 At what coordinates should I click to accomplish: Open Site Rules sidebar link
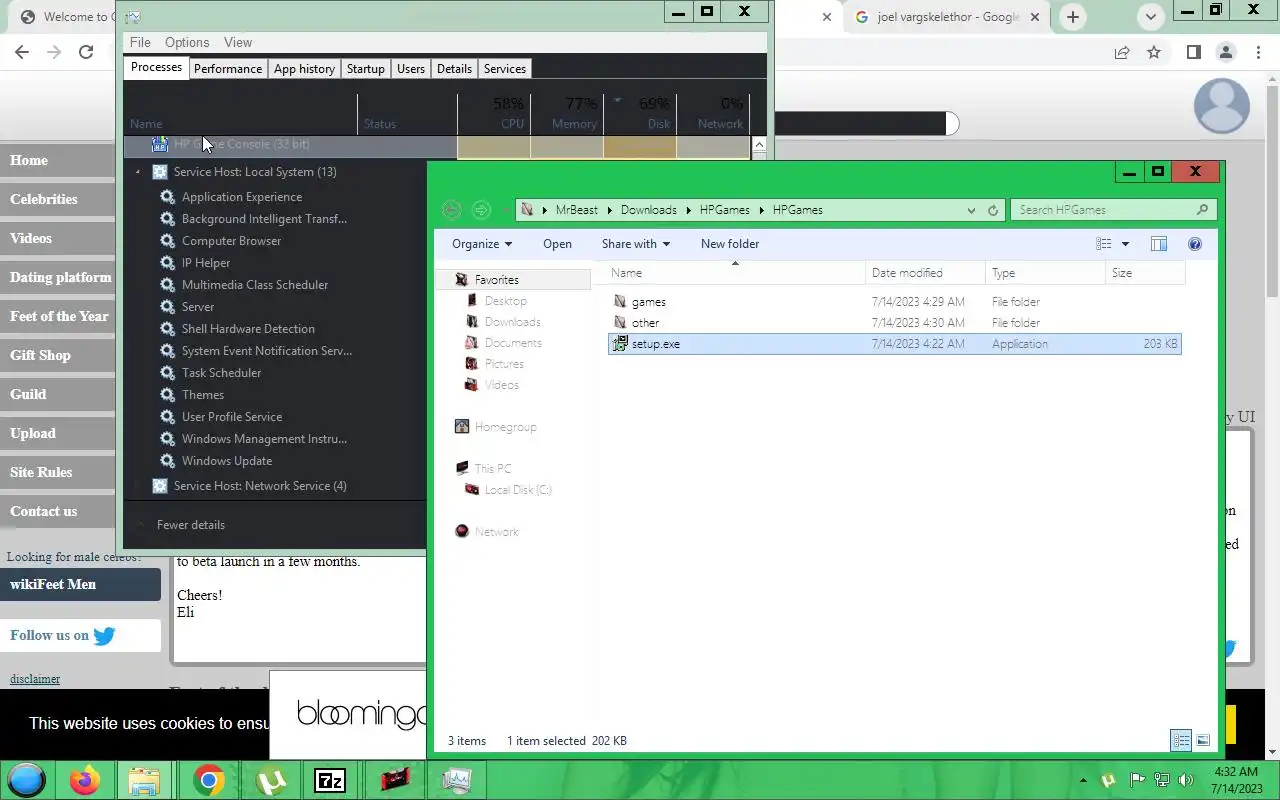click(x=57, y=472)
